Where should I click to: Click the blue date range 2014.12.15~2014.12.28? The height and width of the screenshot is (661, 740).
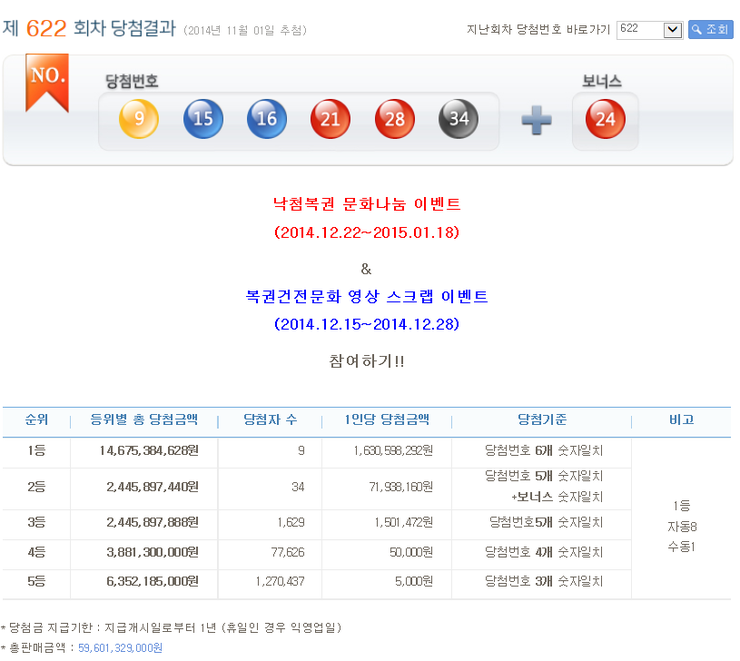(x=367, y=324)
